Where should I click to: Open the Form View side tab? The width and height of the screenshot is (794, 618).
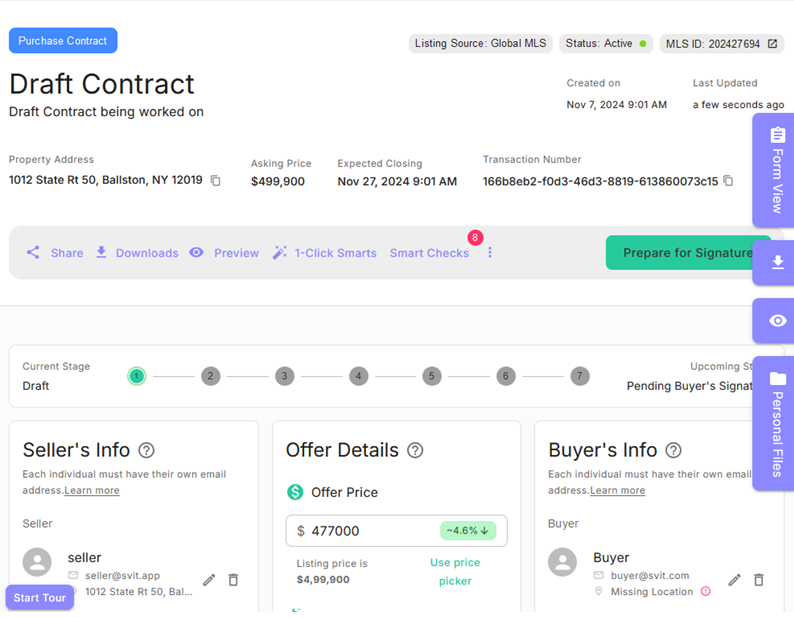click(x=773, y=170)
